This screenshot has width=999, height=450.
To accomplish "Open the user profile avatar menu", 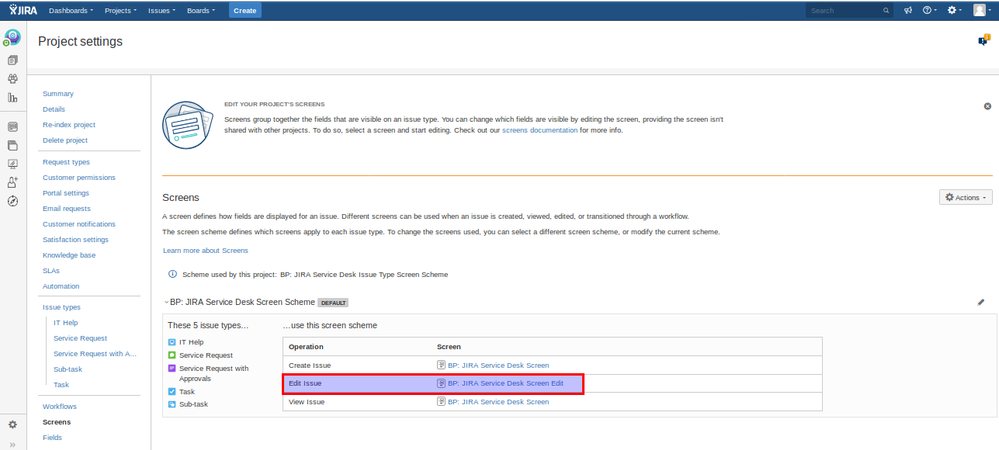I will pyautogui.click(x=980, y=10).
